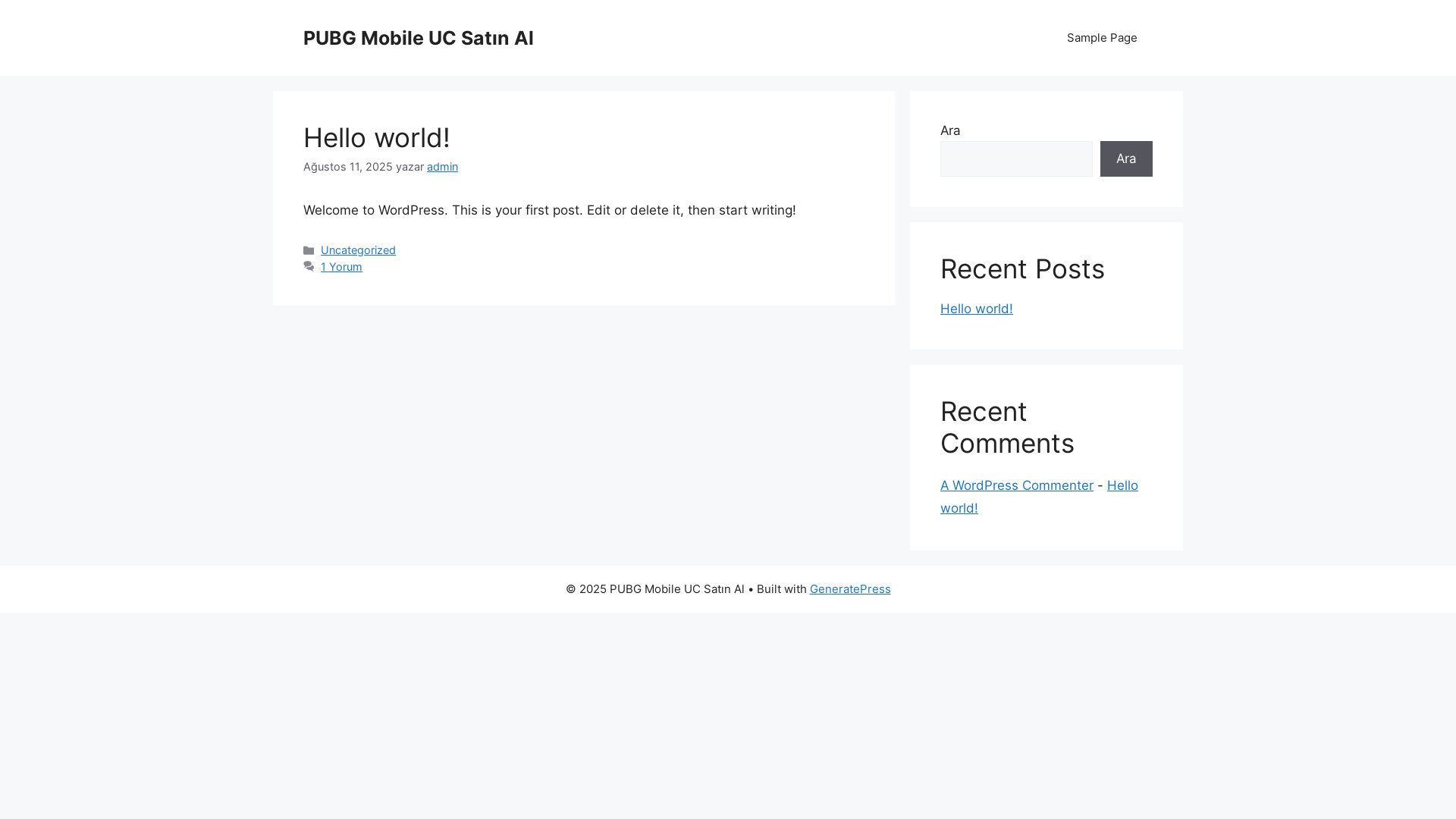Click the Ara search button

1126,158
